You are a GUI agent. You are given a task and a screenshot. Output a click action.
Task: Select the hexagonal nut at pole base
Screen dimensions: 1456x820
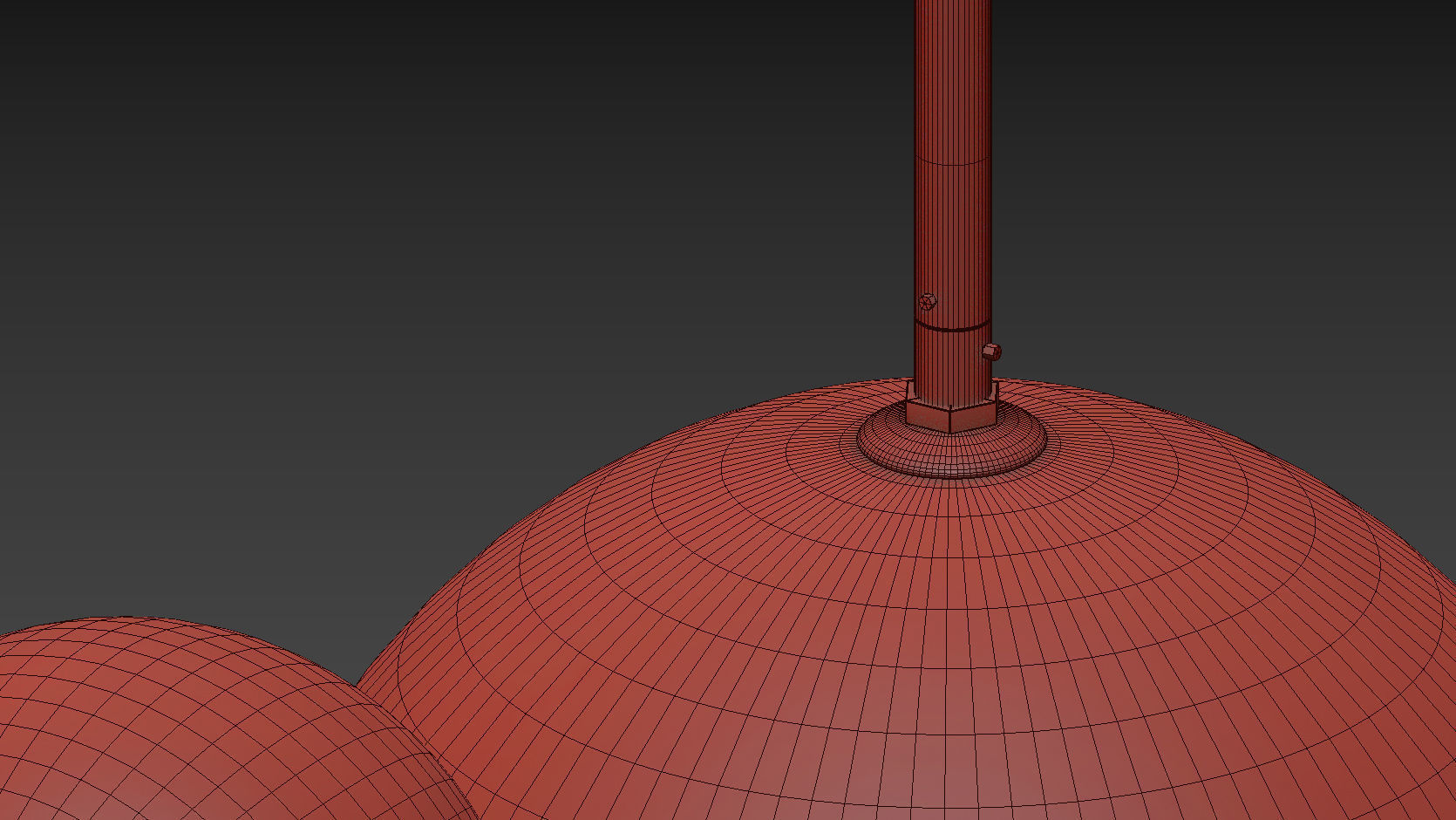pos(951,408)
